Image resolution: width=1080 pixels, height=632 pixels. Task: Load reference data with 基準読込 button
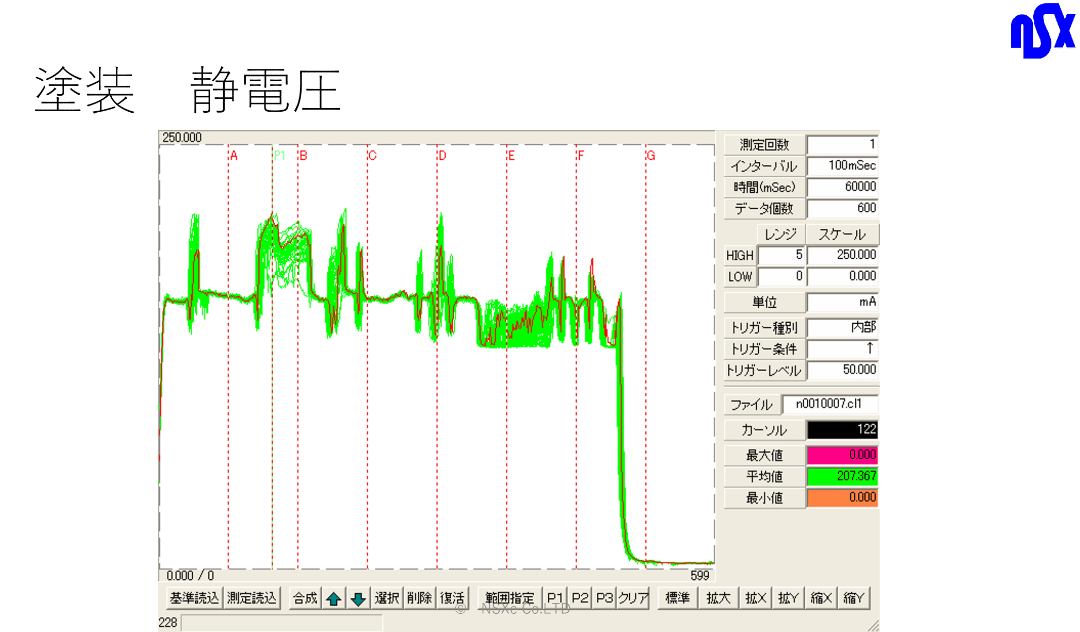pos(194,598)
